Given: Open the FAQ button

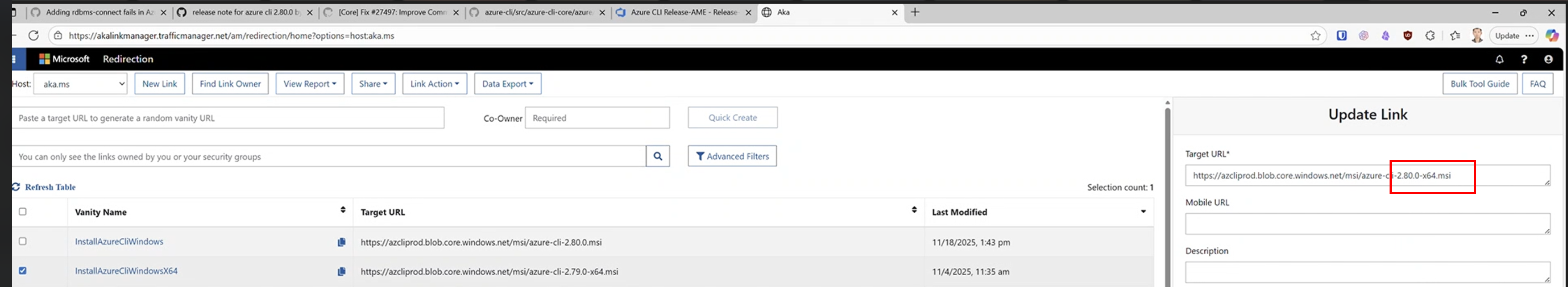Looking at the screenshot, I should (1537, 84).
